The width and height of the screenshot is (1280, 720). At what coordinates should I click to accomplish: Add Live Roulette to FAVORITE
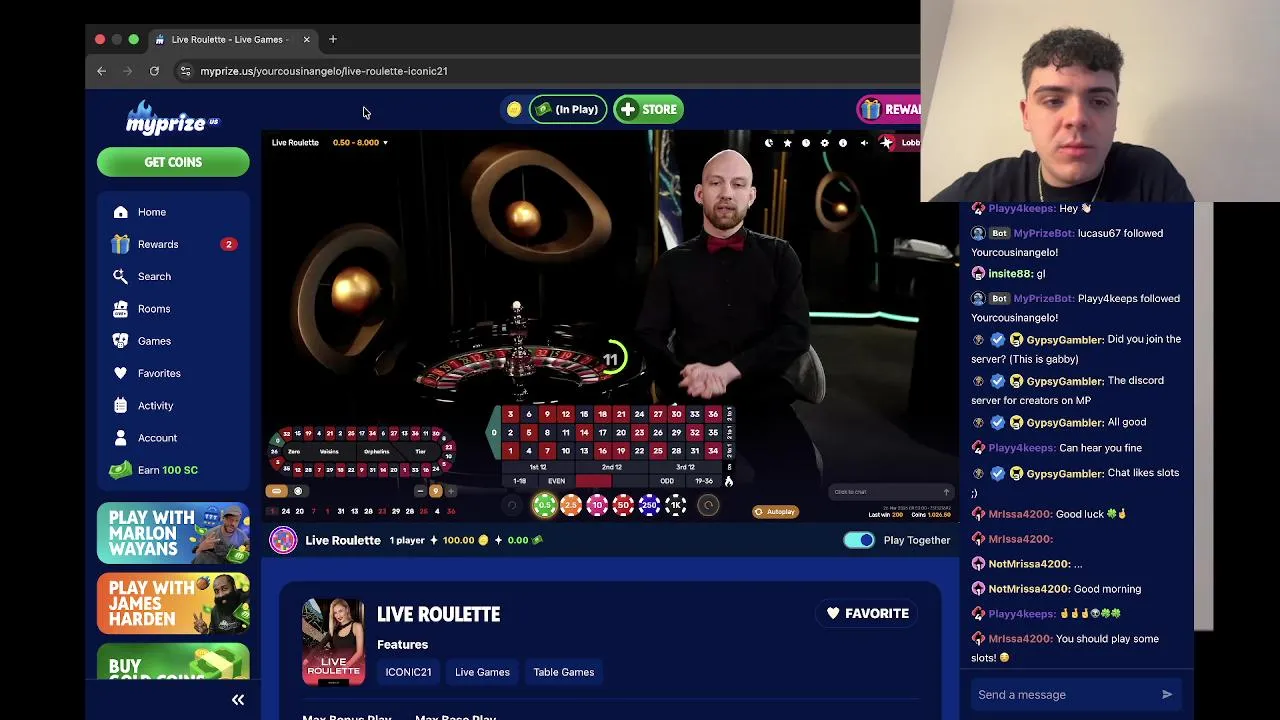(x=867, y=613)
